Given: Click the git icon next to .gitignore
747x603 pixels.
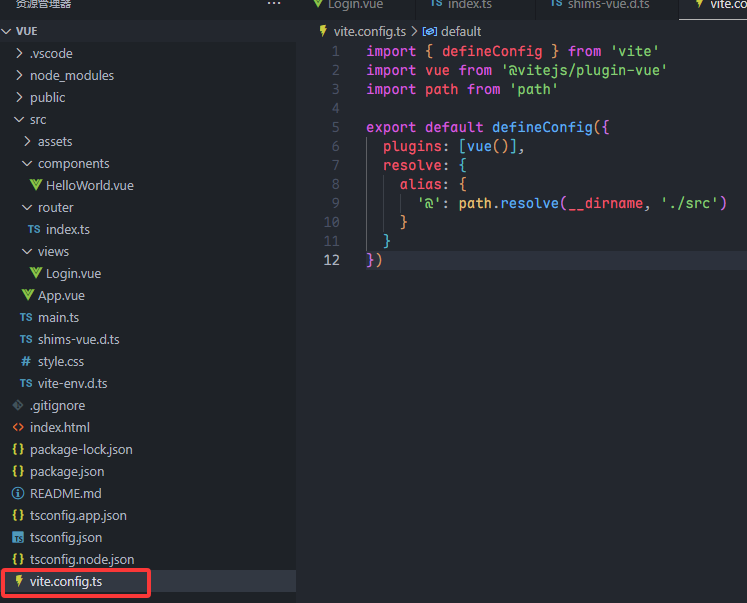Looking at the screenshot, I should click(x=18, y=405).
